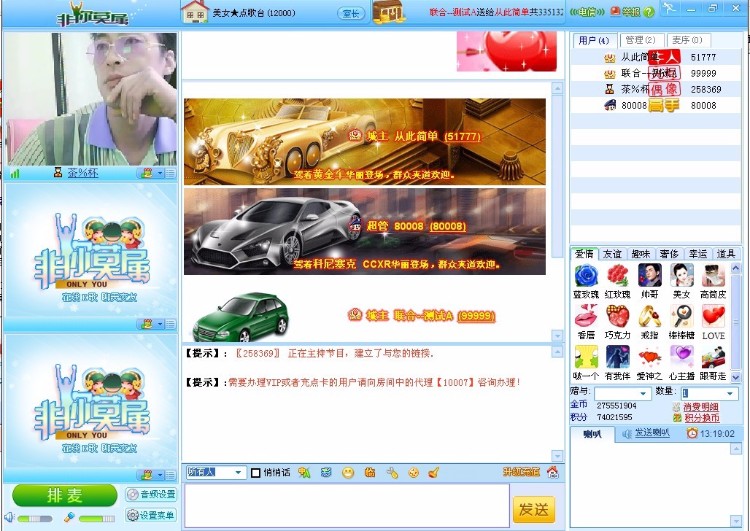This screenshot has height=531, width=750.
Task: Click in the chat message input box
Action: 347,506
